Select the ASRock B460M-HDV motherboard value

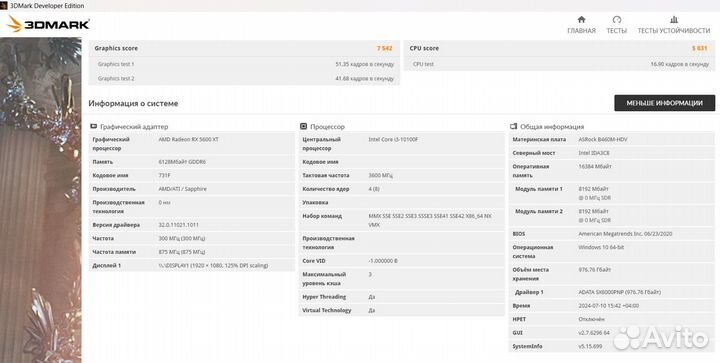click(x=602, y=140)
